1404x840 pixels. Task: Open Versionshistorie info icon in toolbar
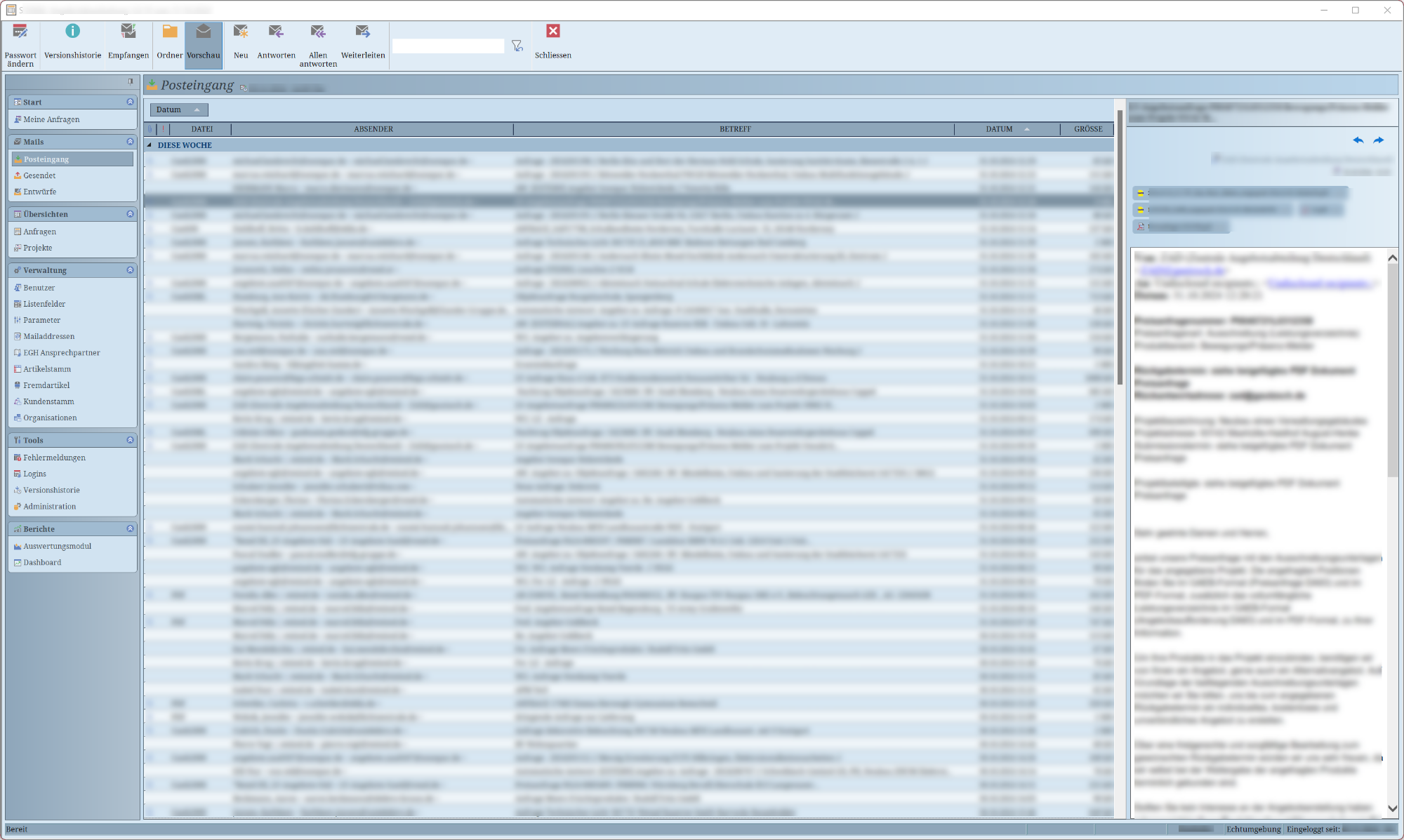(x=72, y=32)
